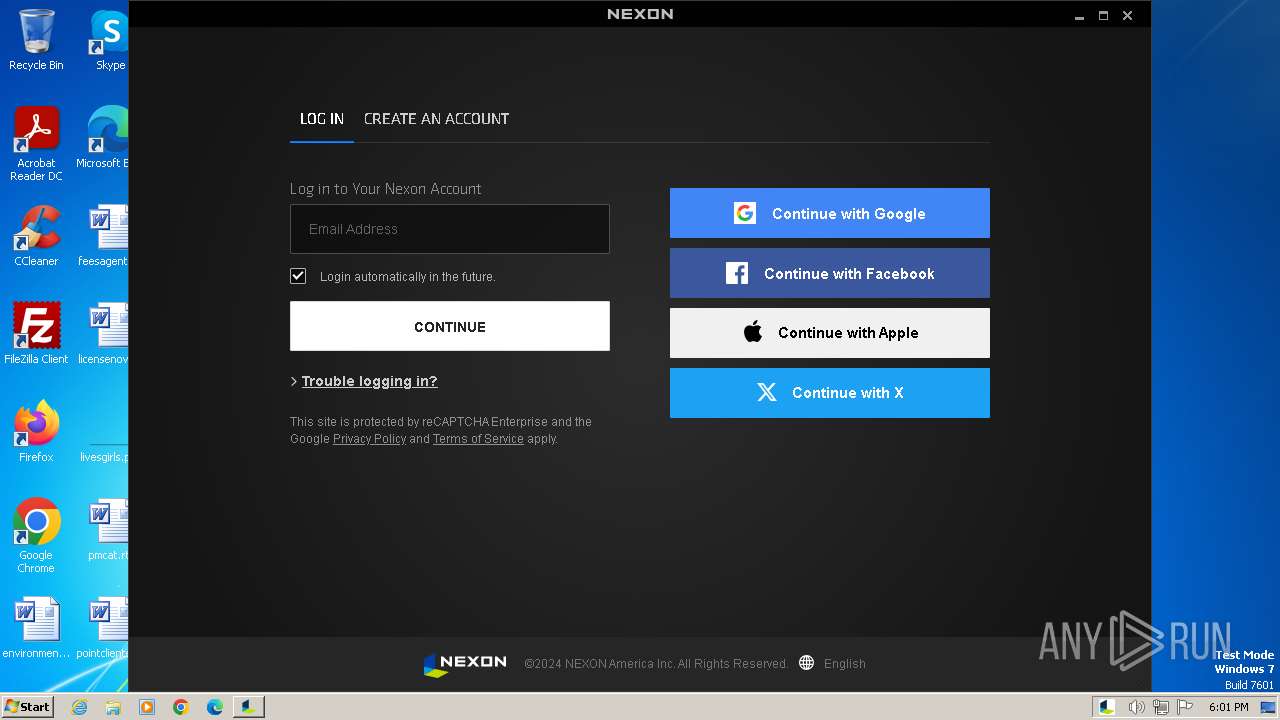
Task: Click network tray icon
Action: (1161, 707)
